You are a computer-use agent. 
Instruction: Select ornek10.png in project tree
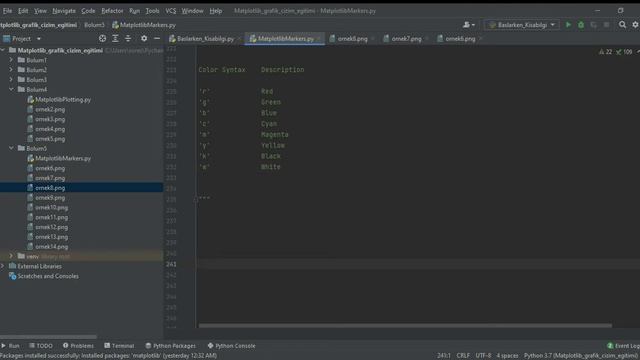[x=51, y=207]
